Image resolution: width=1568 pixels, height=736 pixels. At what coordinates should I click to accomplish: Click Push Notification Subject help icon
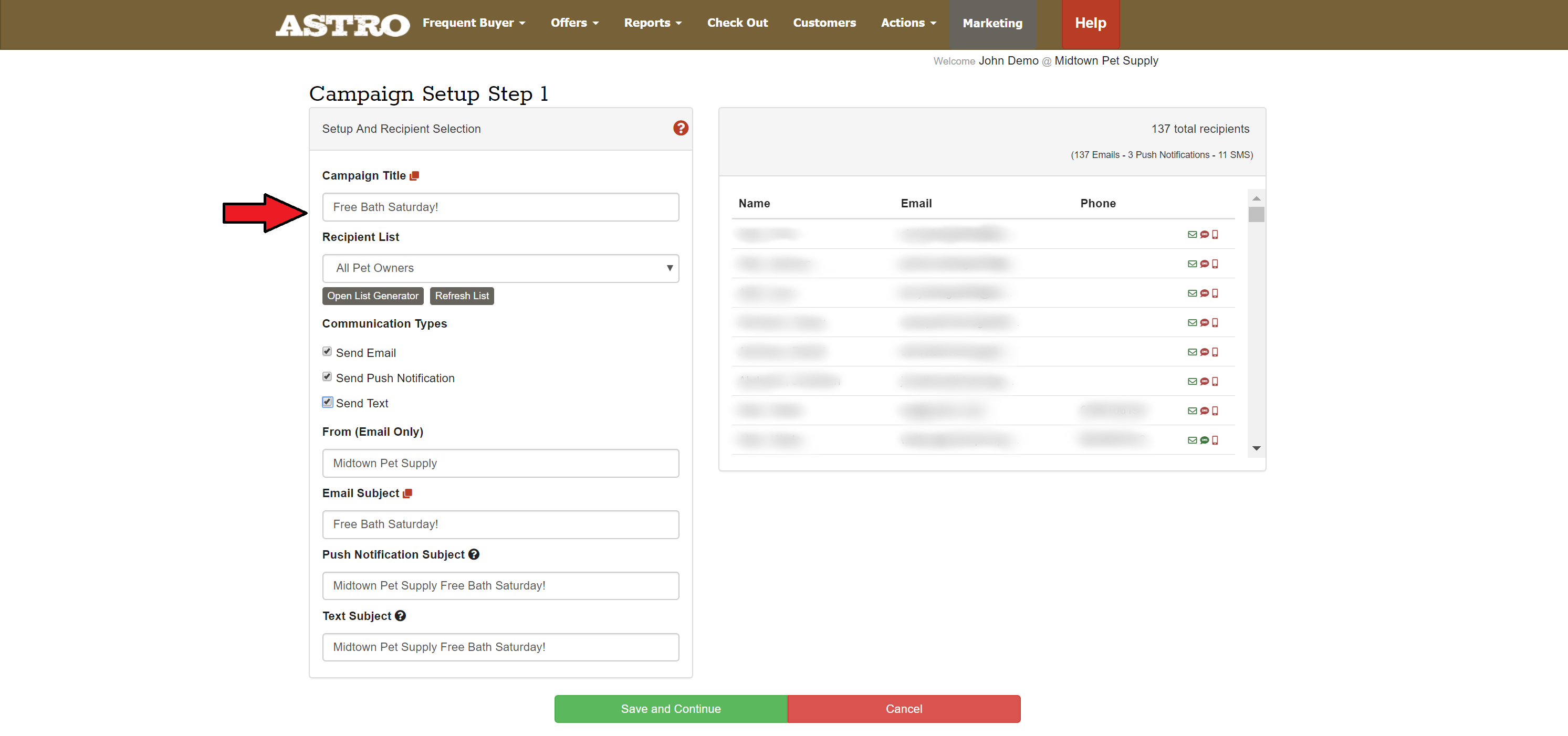(474, 554)
